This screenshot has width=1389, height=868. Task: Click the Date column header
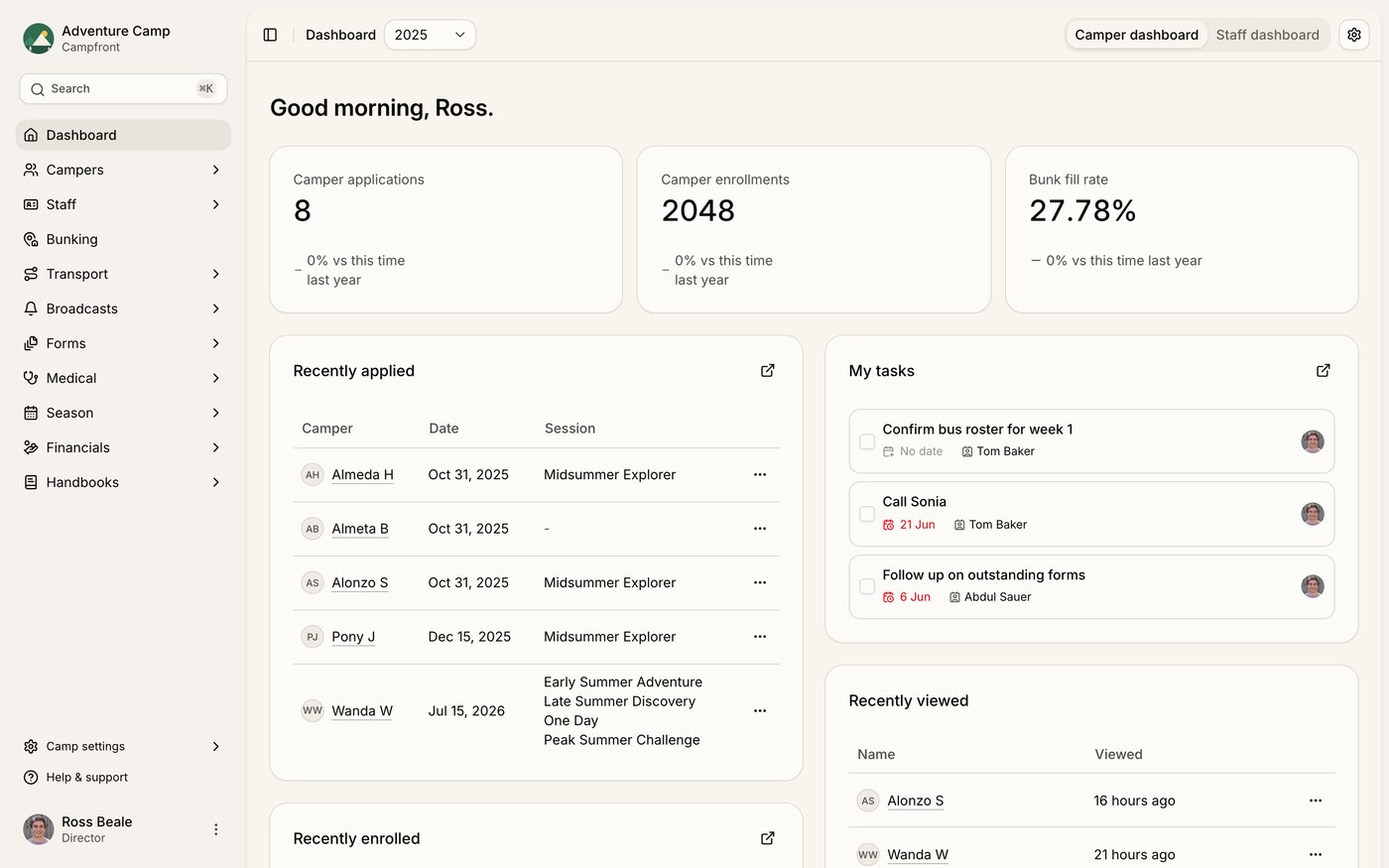[x=443, y=429]
